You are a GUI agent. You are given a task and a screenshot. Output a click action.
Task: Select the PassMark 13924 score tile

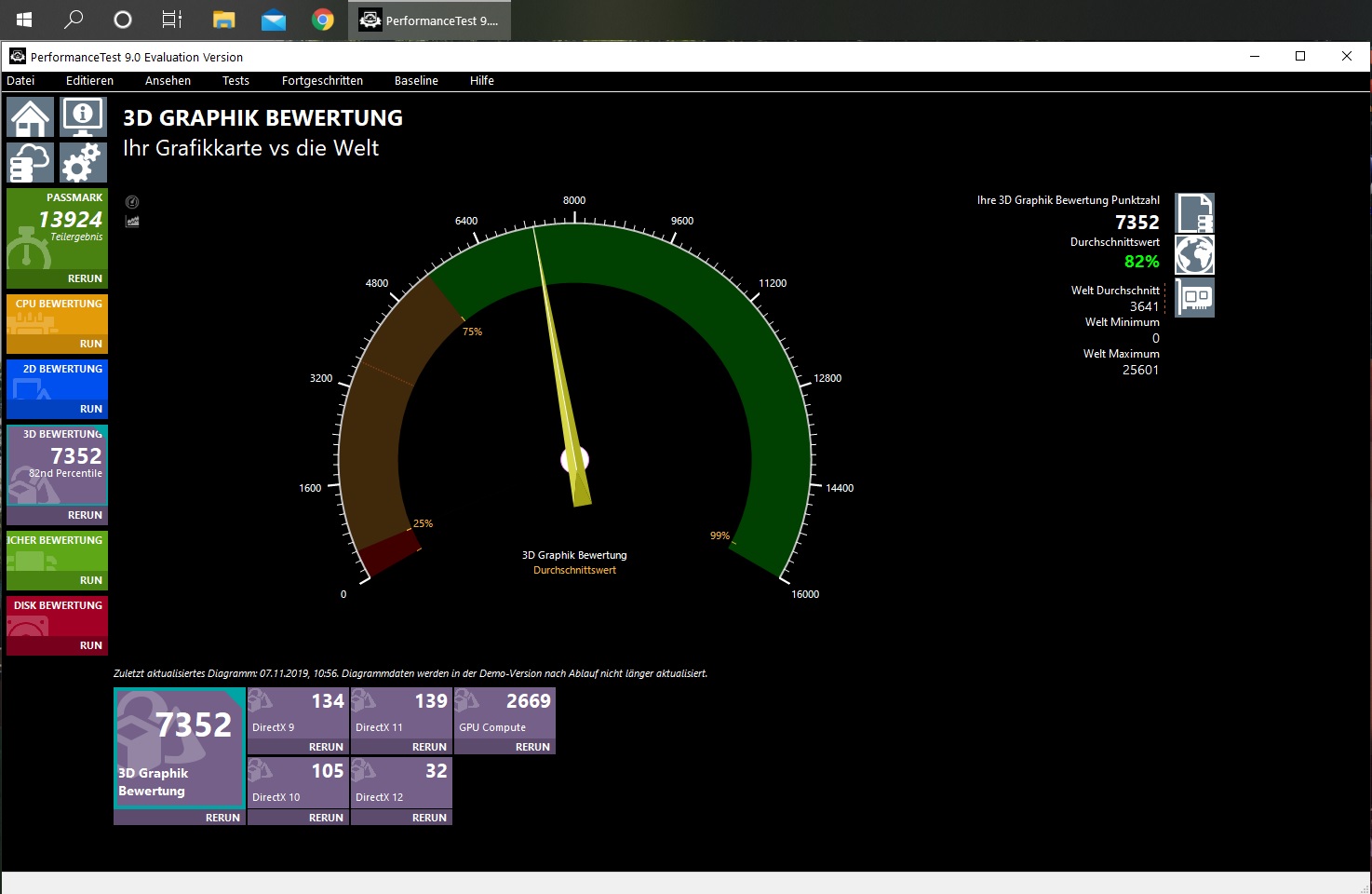(58, 229)
